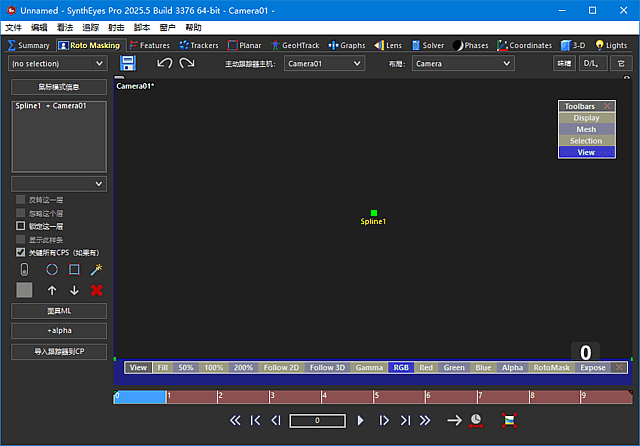
Task: Open the 文件 menu
Action: (13, 28)
